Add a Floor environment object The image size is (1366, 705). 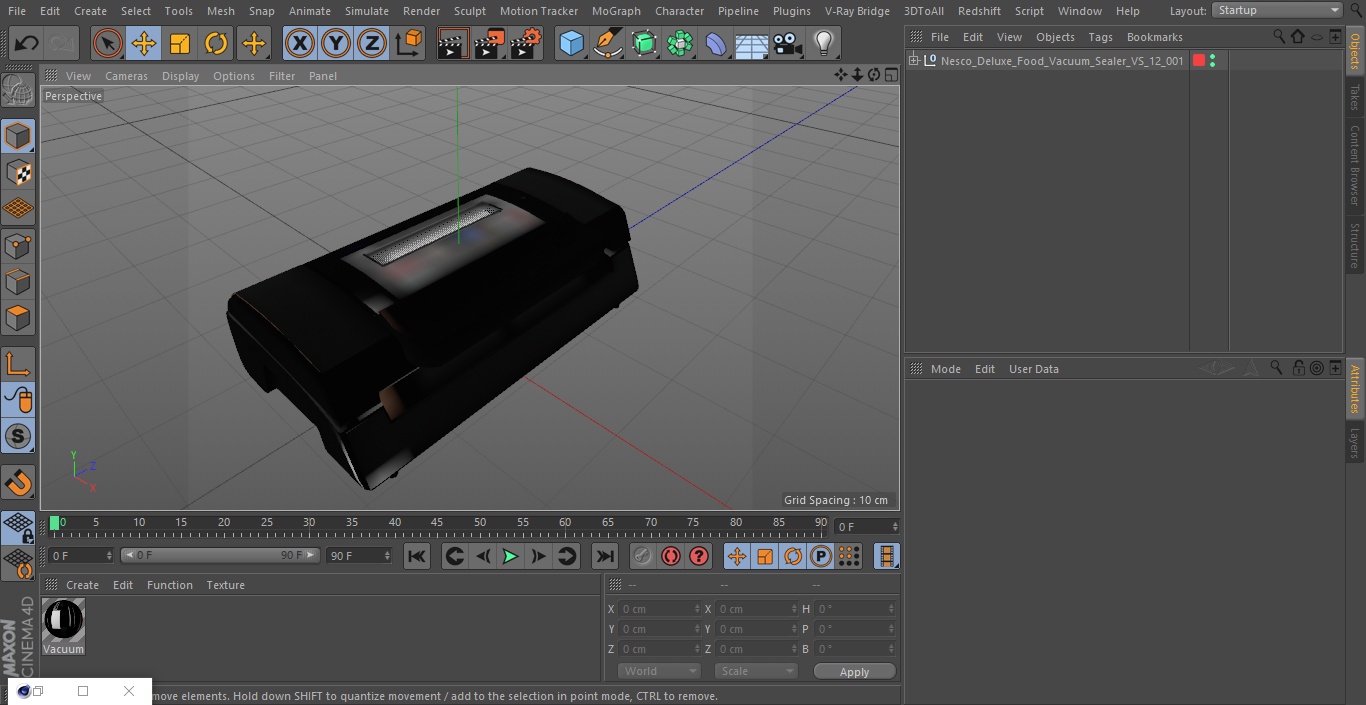752,43
